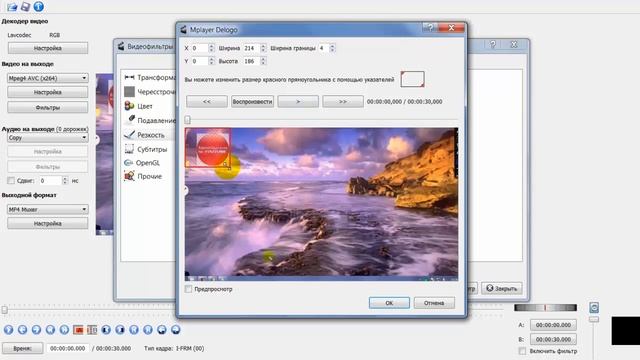Increase the Ширина value with up arrow
The image size is (640, 360).
click(263, 46)
